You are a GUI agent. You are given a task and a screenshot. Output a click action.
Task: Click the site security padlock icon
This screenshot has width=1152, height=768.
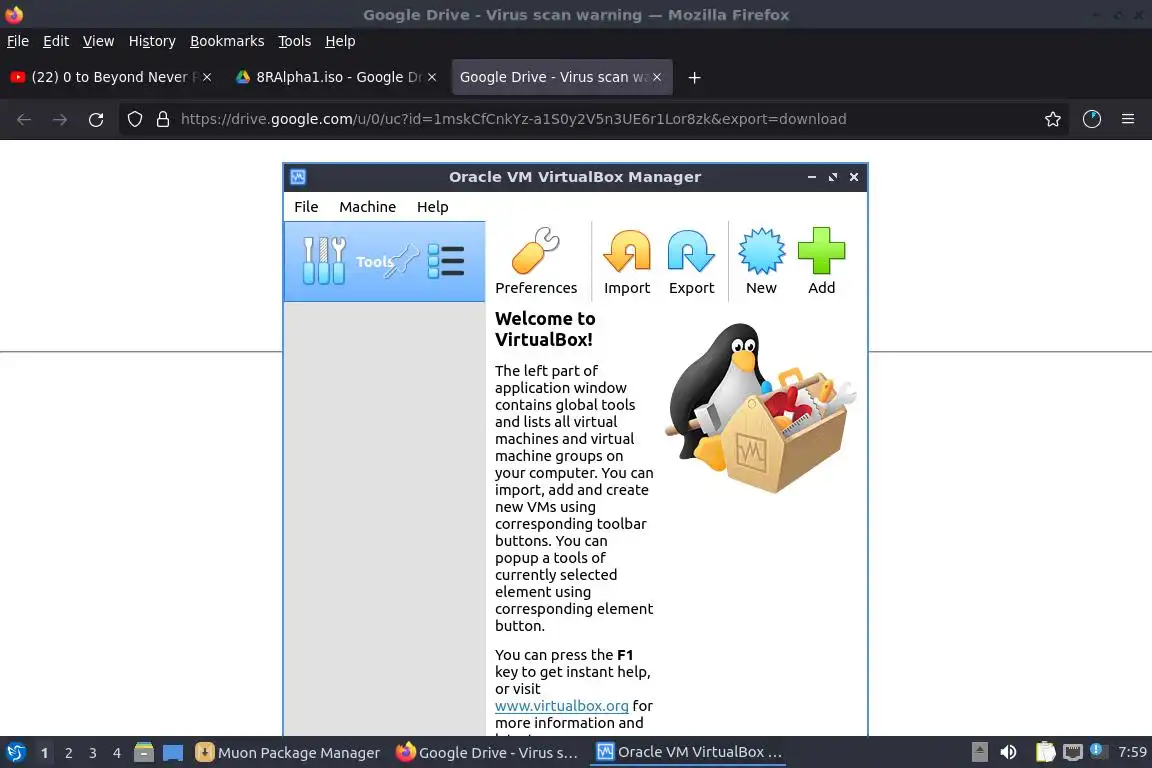(163, 119)
